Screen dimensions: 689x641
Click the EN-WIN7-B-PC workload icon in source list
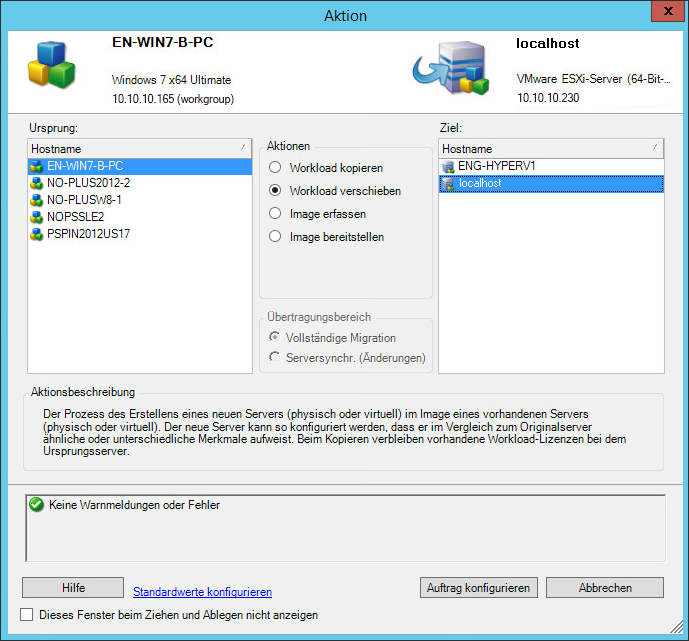point(38,166)
